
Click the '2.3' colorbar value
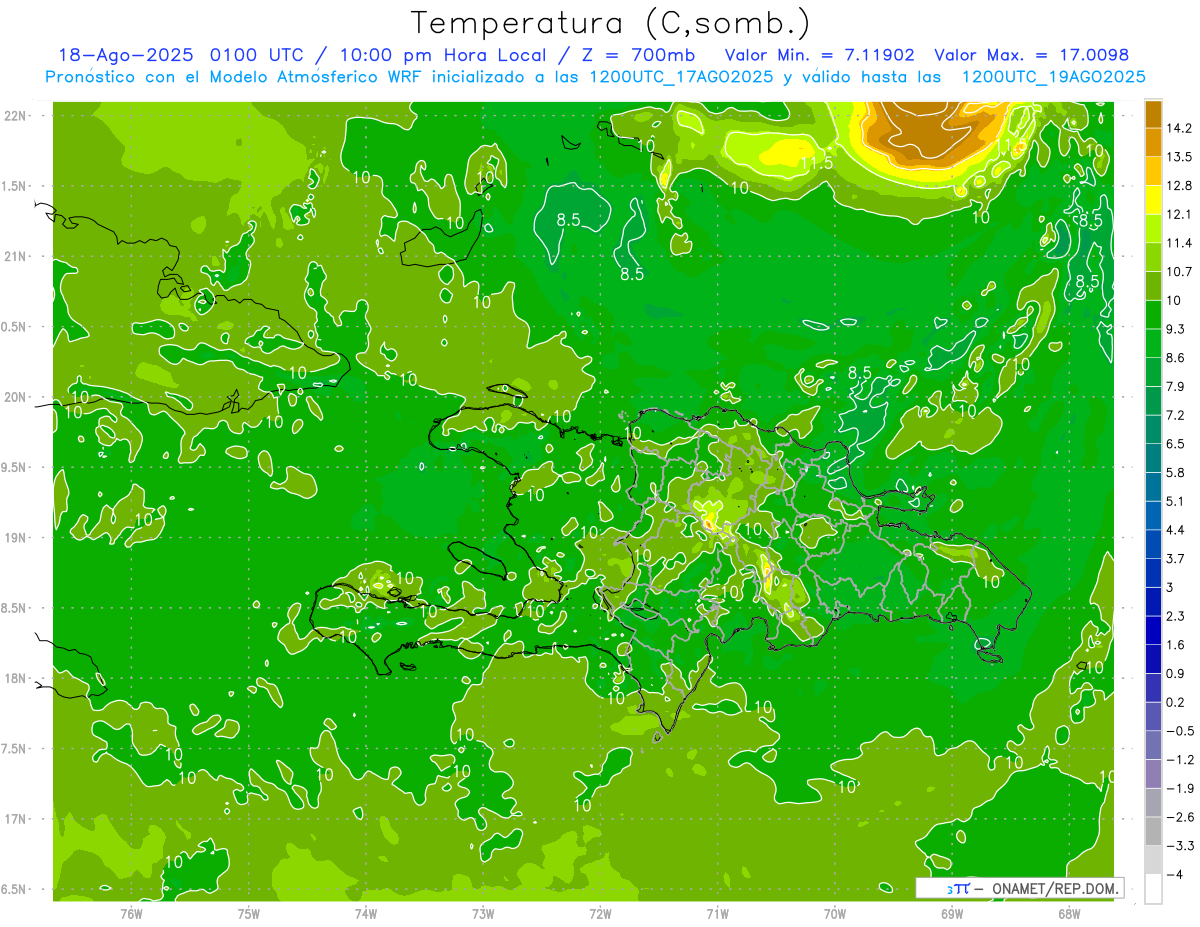[x=1176, y=616]
